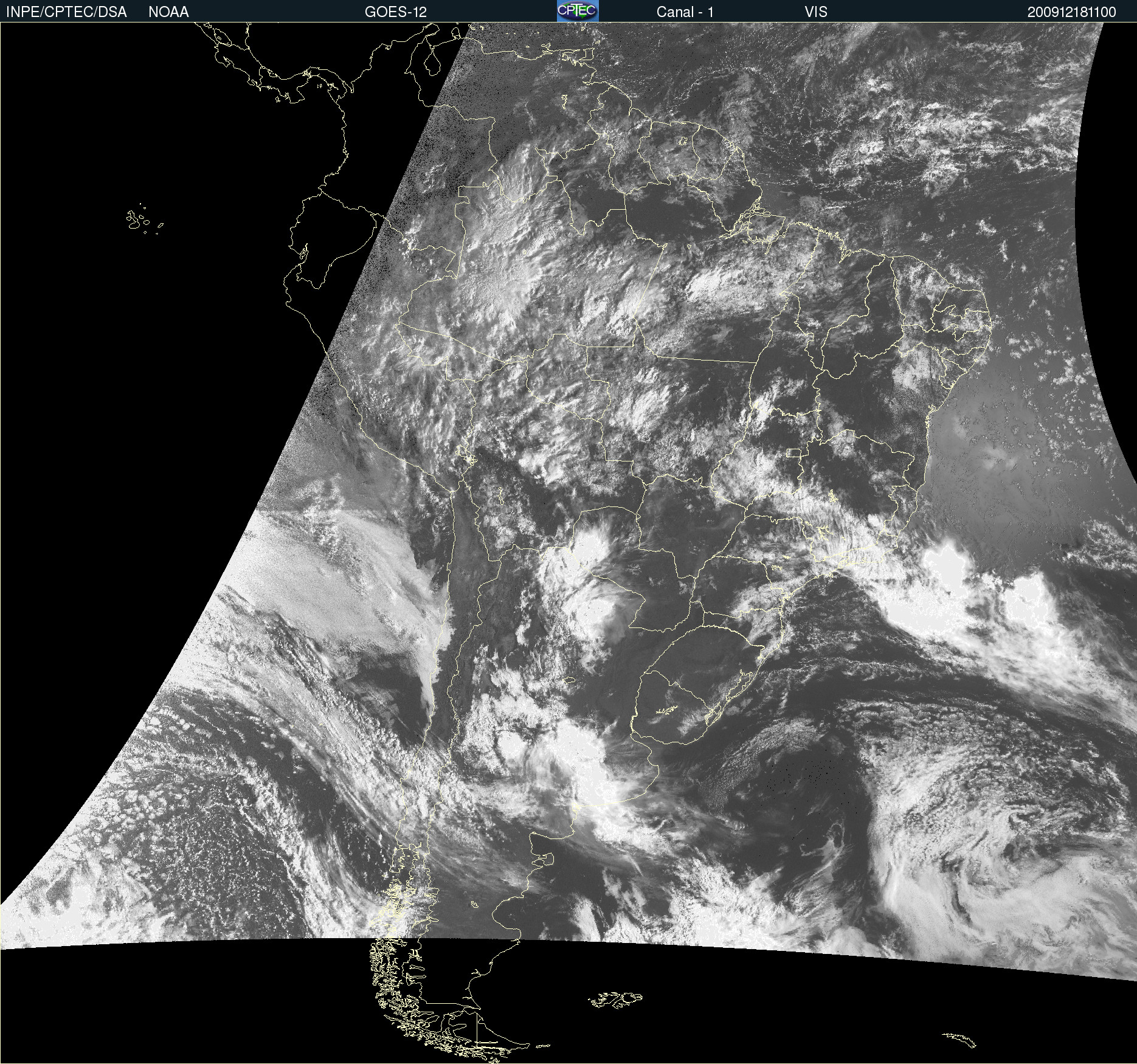
Task: Select the 'Canal - 1' channel label
Action: point(685,12)
